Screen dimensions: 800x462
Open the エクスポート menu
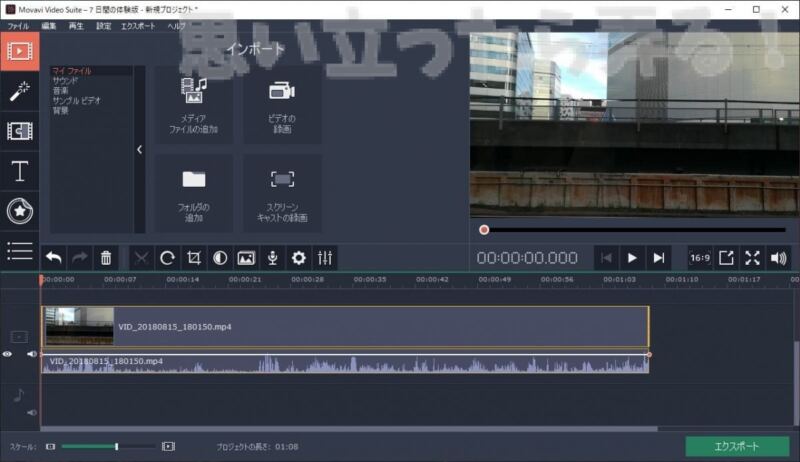pyautogui.click(x=138, y=26)
